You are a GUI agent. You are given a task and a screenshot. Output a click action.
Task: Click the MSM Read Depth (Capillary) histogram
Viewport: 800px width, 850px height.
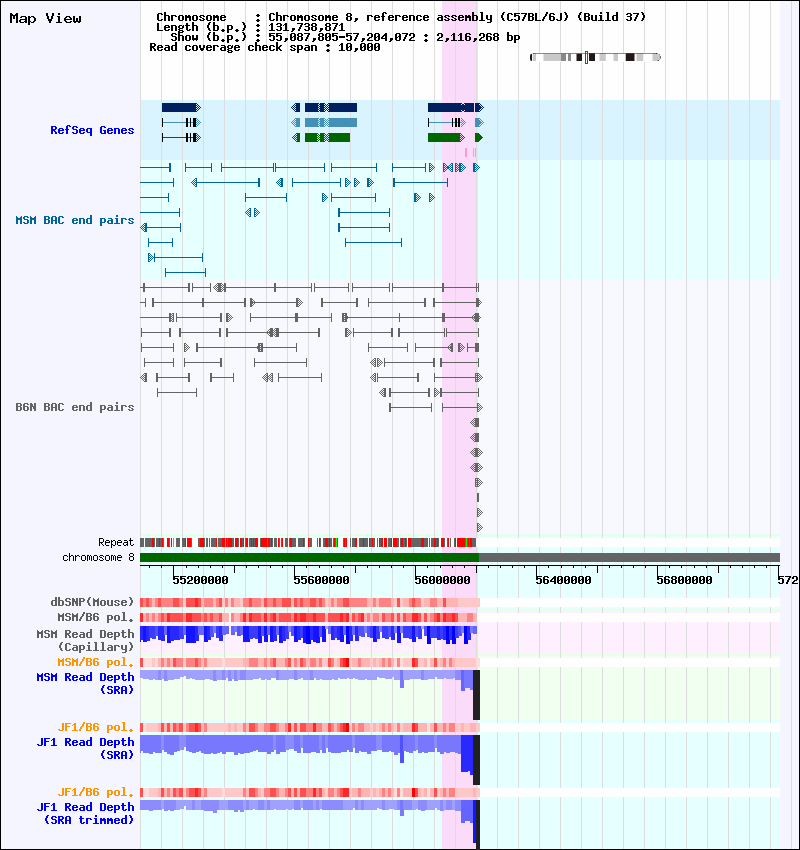[x=308, y=635]
